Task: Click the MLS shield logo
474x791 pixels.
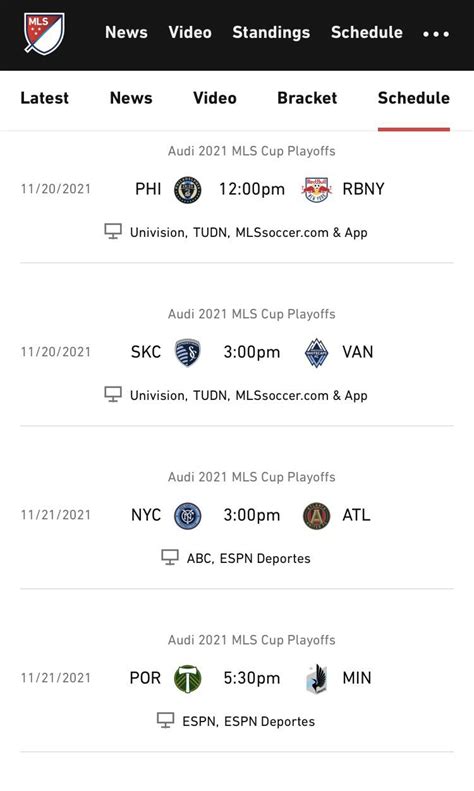Action: pos(44,33)
